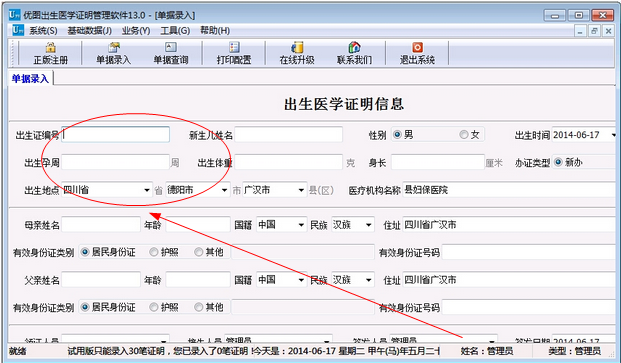Select the 女 gender radio button
This screenshot has width=621, height=363.
(463, 135)
